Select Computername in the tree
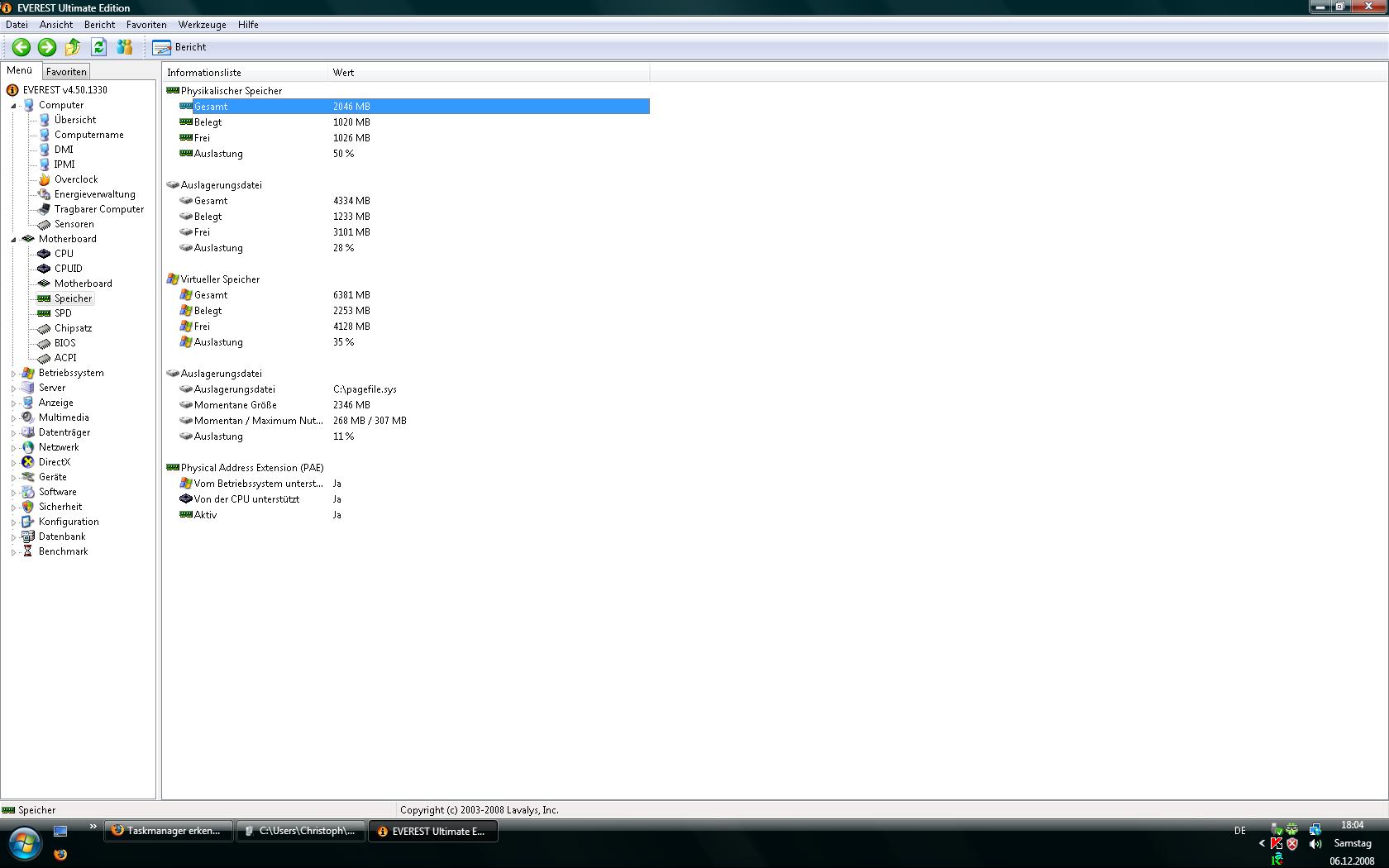This screenshot has width=1389, height=868. [89, 135]
